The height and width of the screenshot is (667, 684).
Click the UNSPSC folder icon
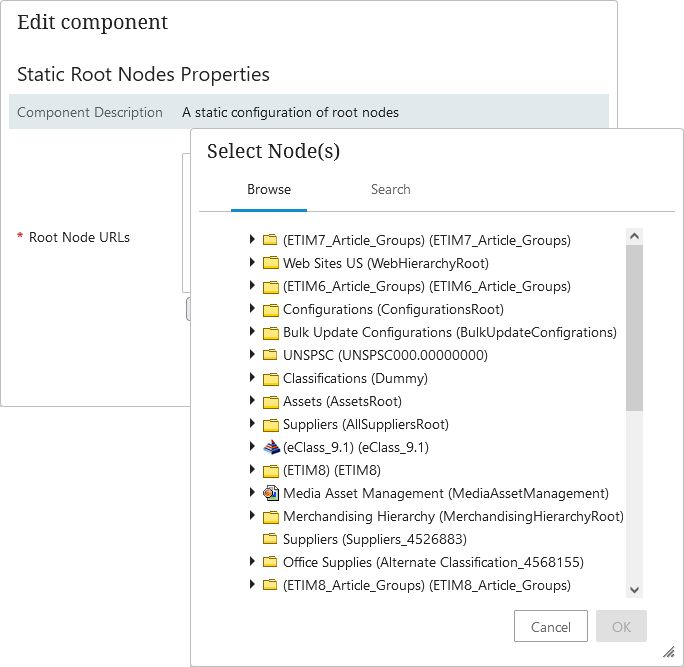tap(270, 355)
